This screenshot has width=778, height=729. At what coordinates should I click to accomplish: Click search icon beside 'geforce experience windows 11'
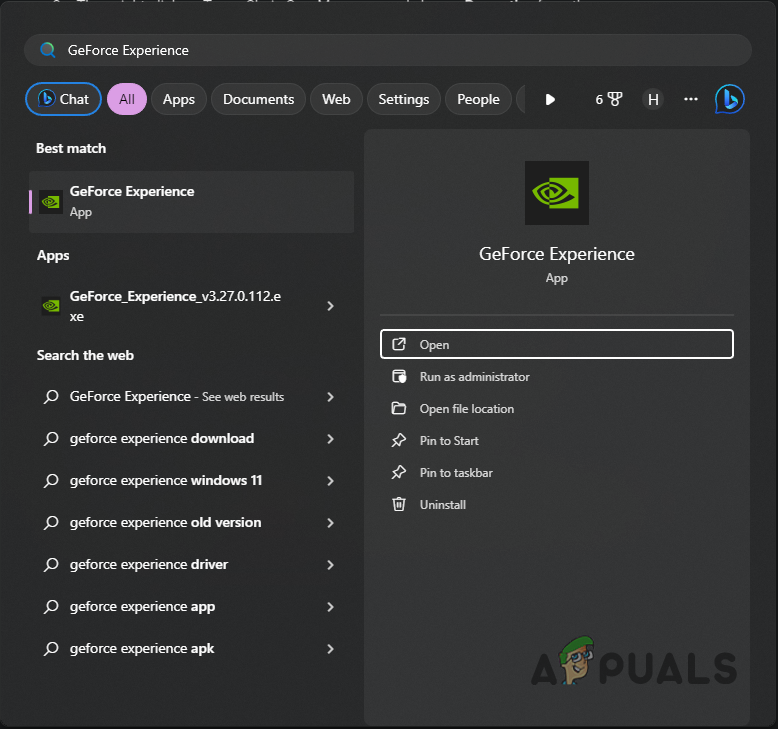pos(51,480)
